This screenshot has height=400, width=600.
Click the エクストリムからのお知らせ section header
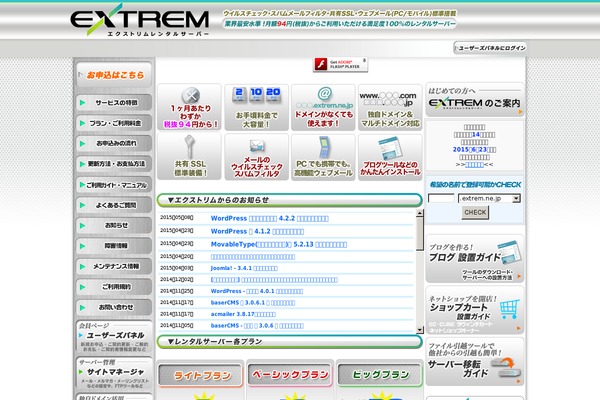290,200
